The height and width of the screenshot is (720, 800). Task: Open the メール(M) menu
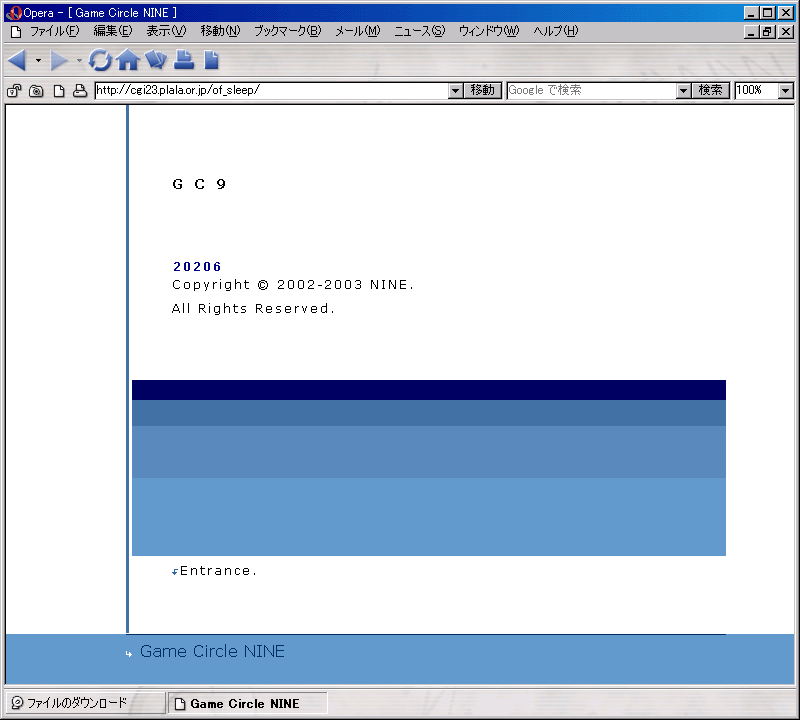357,31
